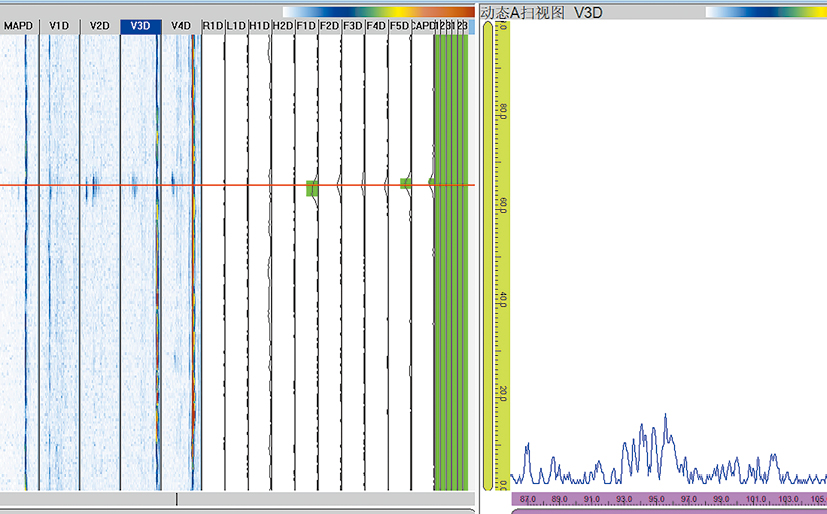The height and width of the screenshot is (514, 827).
Task: Select the MAPD channel column header
Action: [x=19, y=26]
